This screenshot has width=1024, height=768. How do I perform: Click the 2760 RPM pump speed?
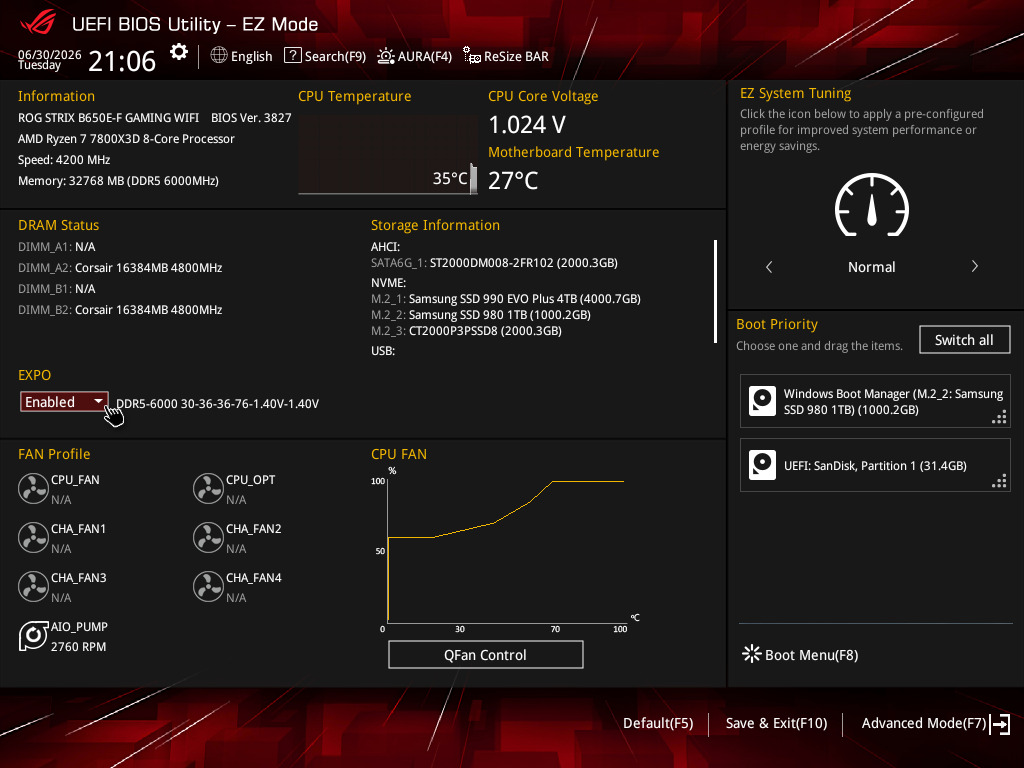78,647
